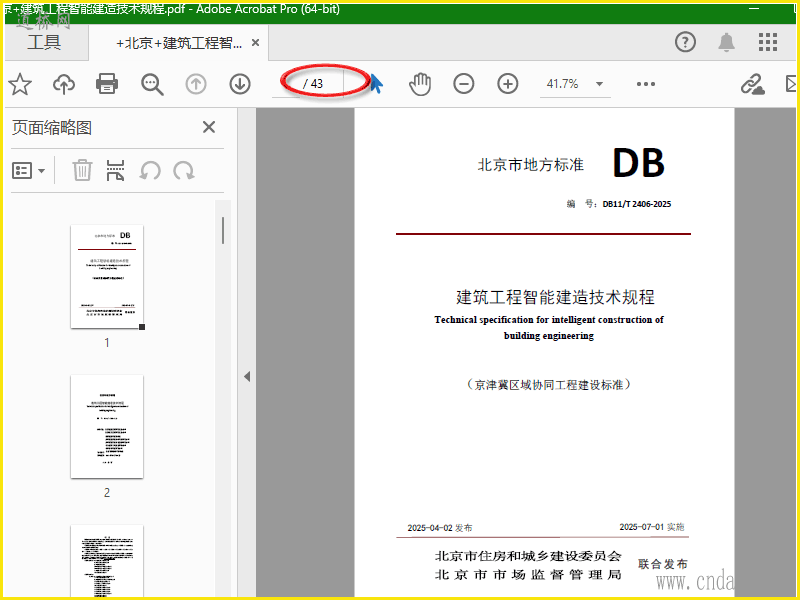Delete selected pages with the trash icon
800x600 pixels.
click(82, 170)
